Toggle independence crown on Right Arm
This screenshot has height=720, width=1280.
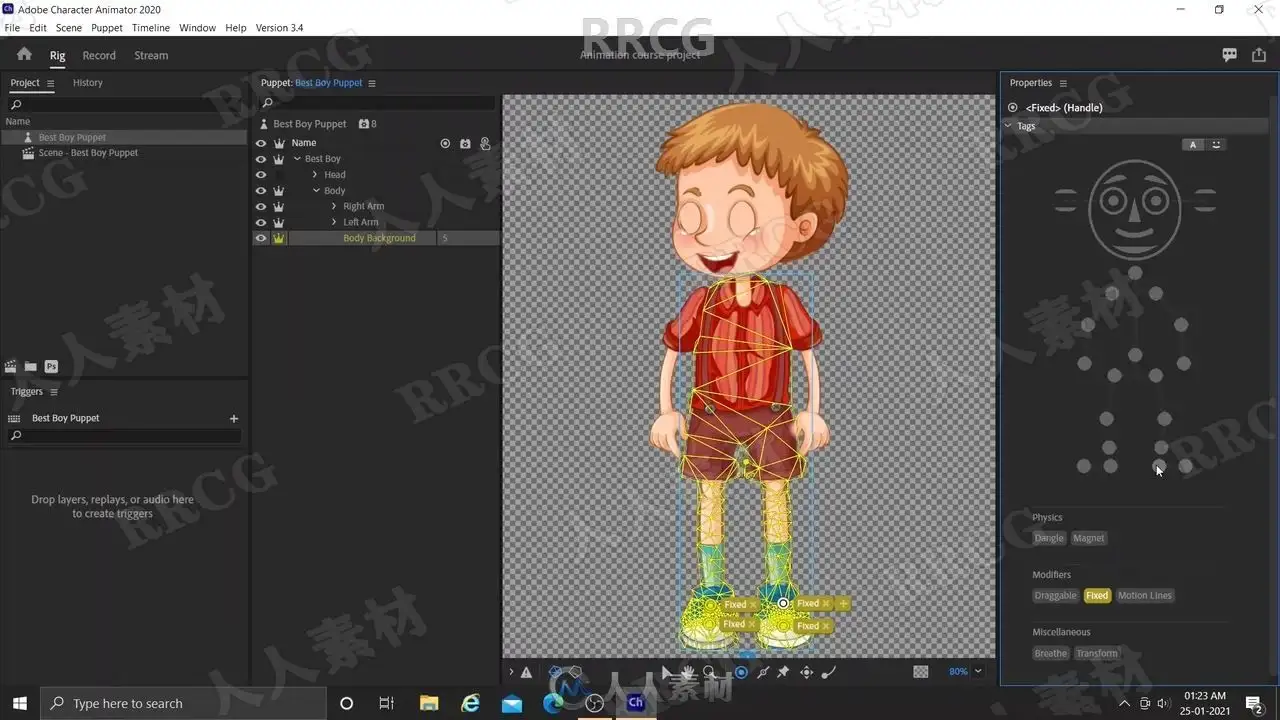pyautogui.click(x=279, y=207)
